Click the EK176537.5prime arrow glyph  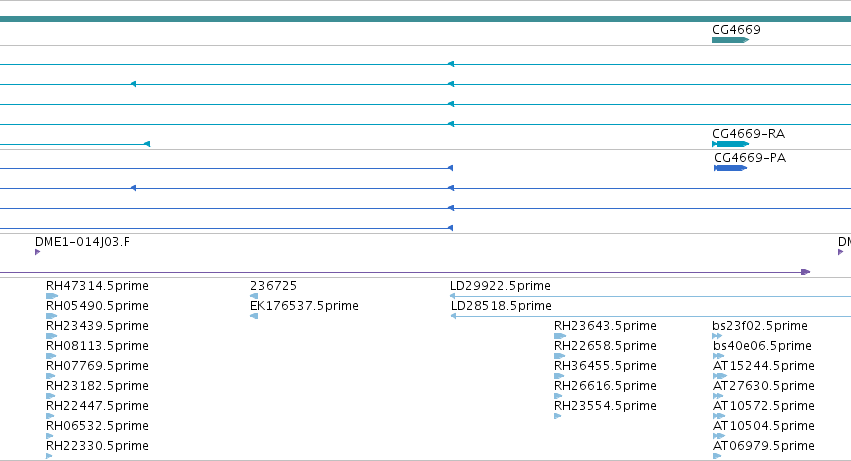coord(254,316)
